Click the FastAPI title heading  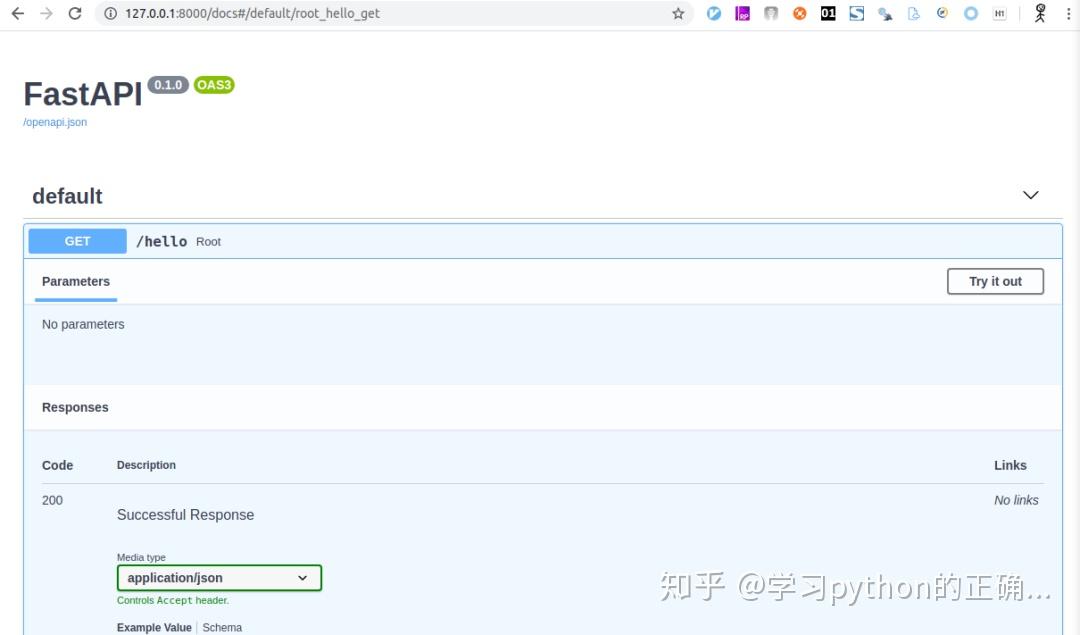pyautogui.click(x=83, y=94)
